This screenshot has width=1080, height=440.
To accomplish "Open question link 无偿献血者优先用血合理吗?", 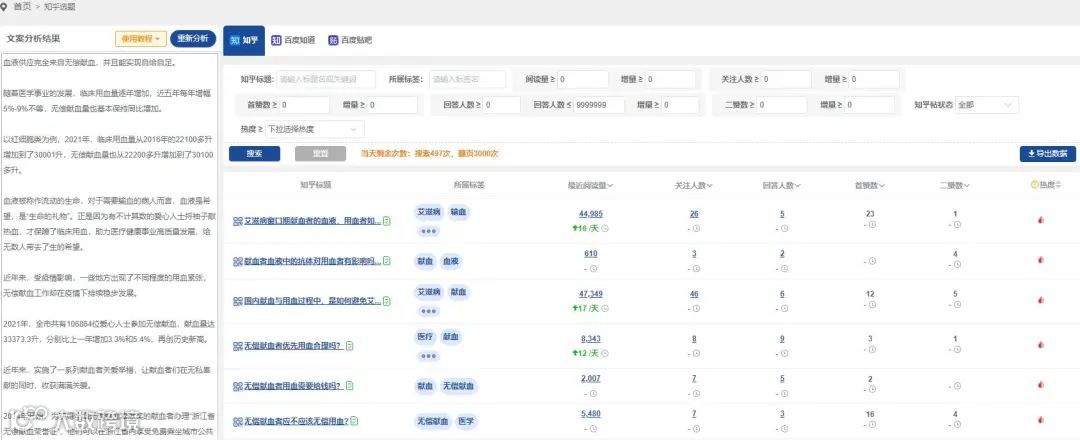I will tap(293, 346).
